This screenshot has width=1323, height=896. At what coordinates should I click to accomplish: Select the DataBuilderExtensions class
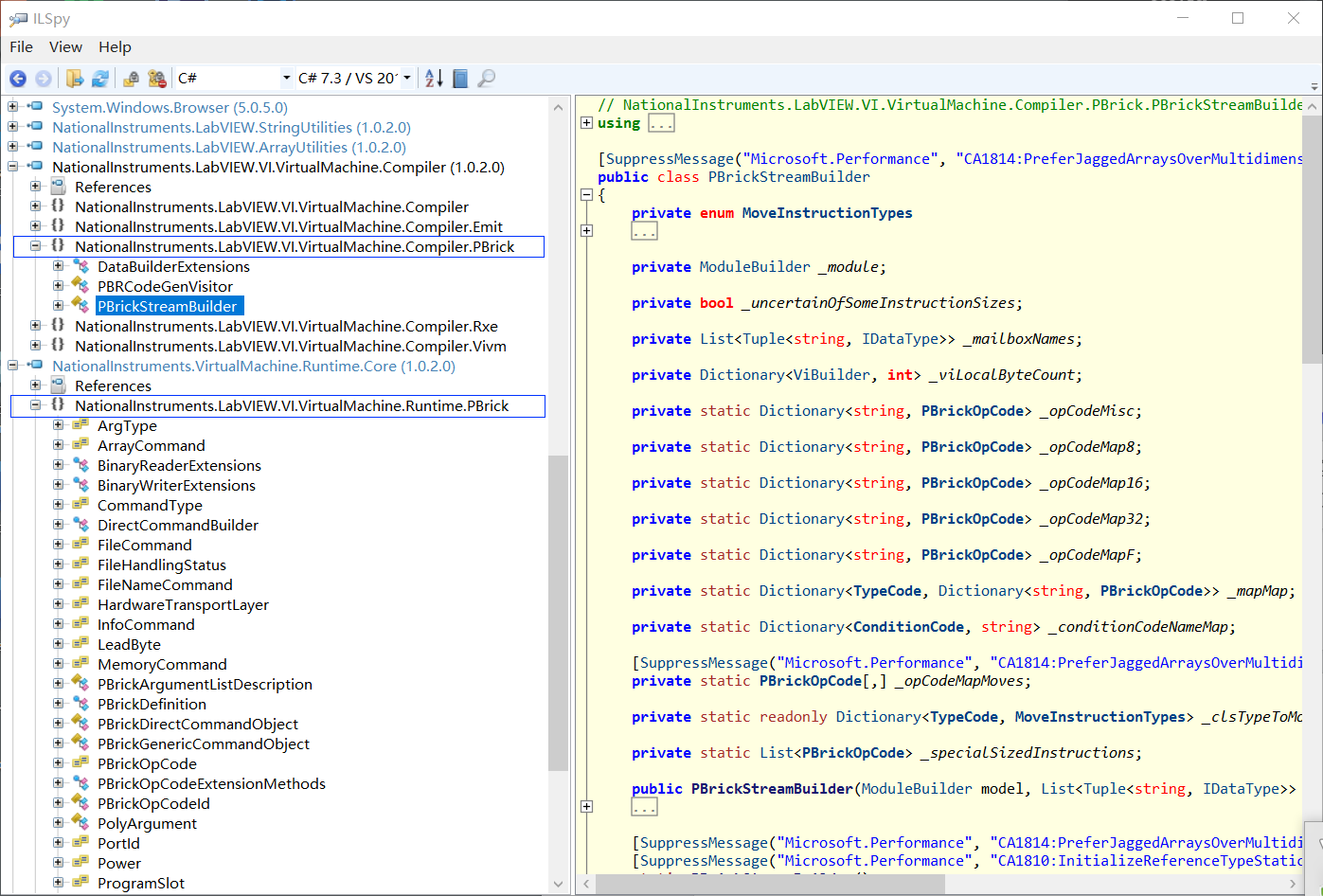(173, 266)
